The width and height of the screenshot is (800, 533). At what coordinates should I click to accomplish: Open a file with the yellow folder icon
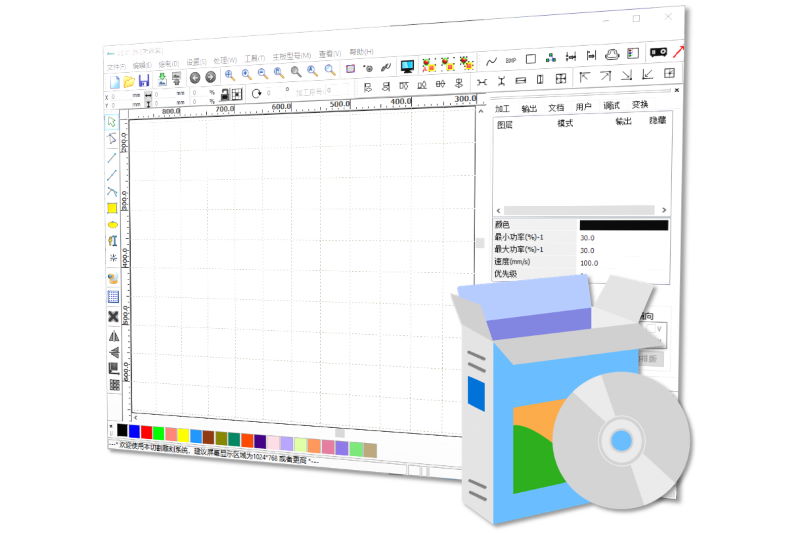(129, 81)
